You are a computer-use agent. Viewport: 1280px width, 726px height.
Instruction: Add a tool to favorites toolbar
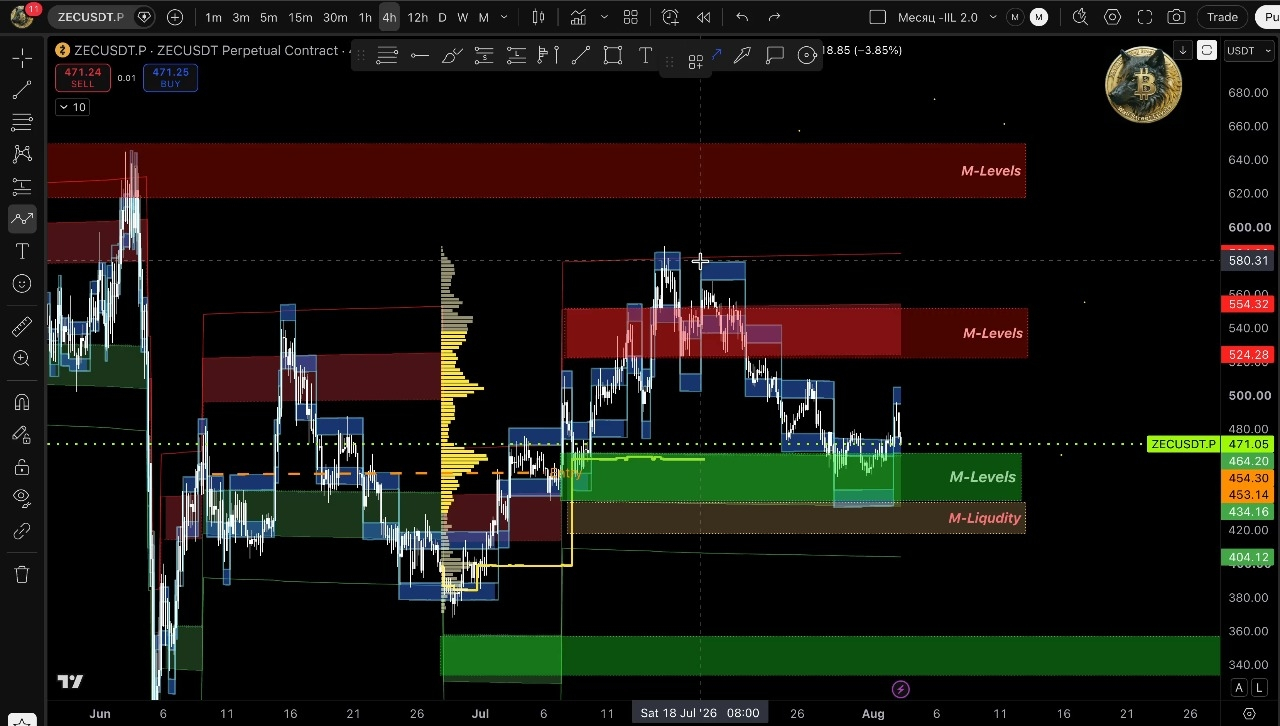pyautogui.click(x=695, y=63)
